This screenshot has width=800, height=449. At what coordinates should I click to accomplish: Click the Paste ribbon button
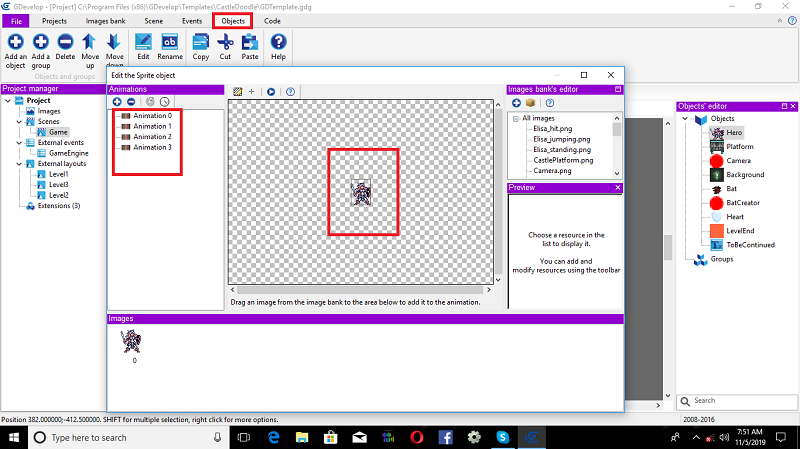[249, 47]
